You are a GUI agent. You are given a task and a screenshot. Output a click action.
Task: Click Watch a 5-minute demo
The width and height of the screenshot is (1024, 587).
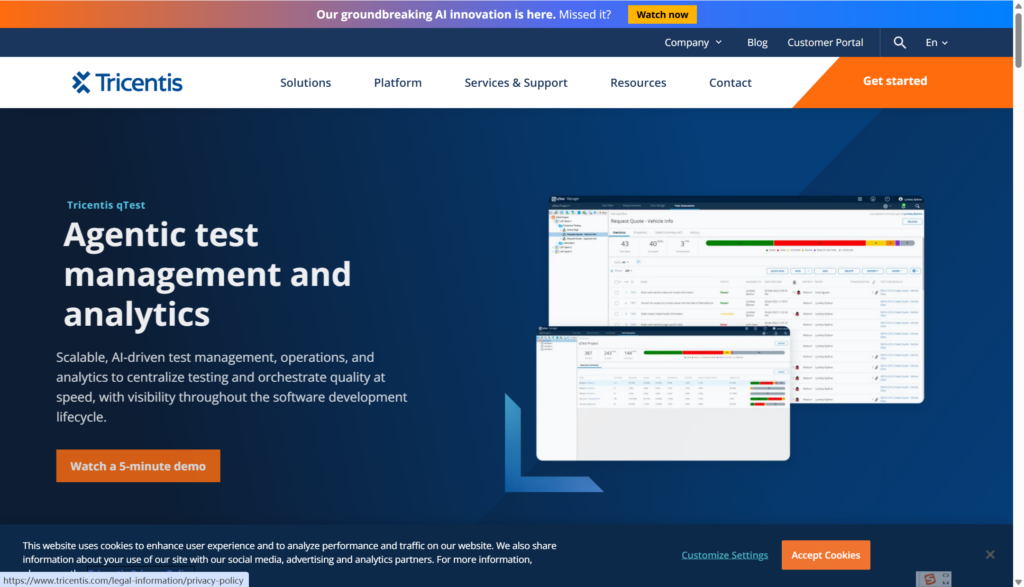[x=138, y=466]
